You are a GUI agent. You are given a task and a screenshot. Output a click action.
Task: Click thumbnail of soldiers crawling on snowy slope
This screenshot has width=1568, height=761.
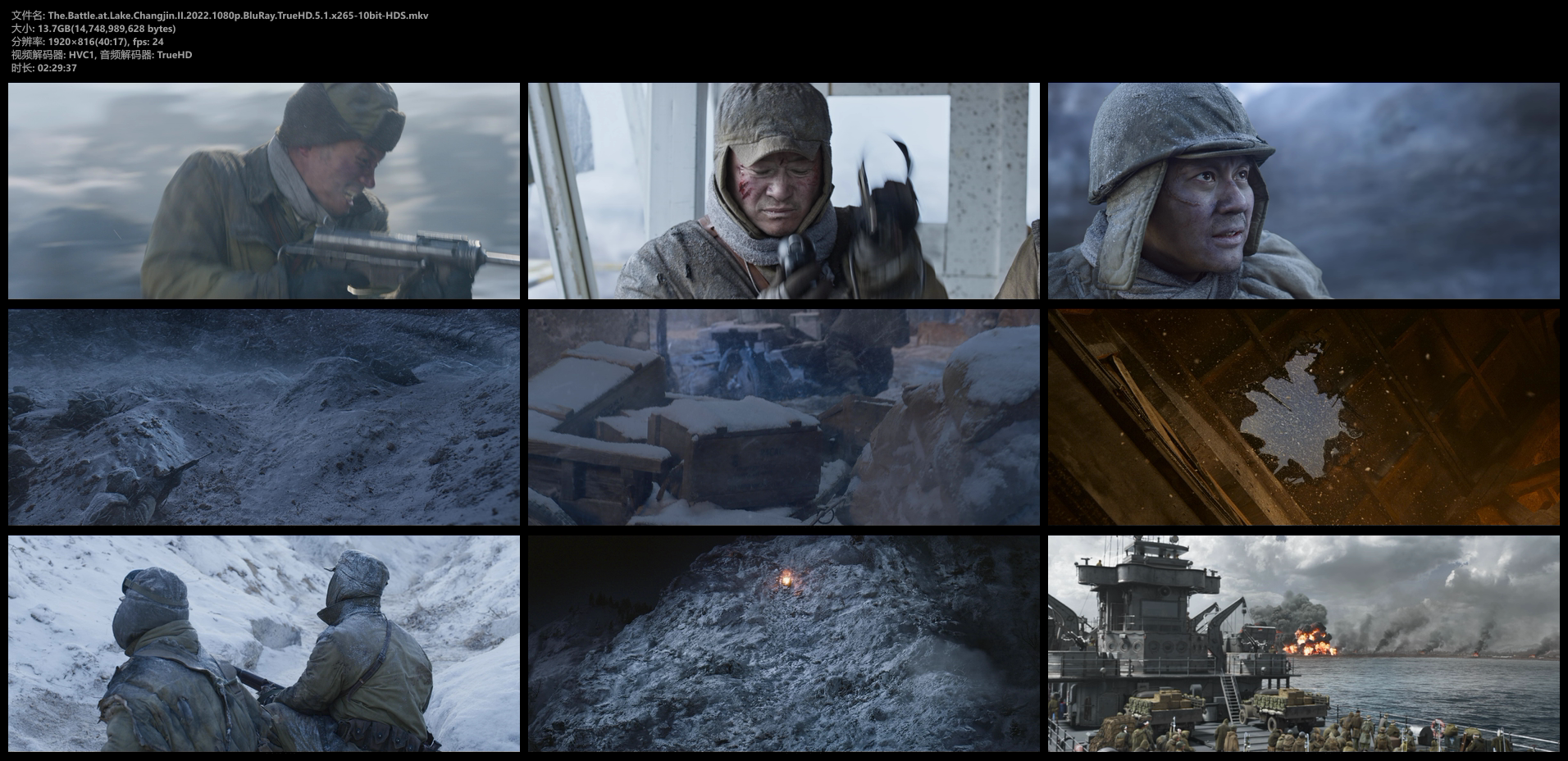click(x=264, y=417)
